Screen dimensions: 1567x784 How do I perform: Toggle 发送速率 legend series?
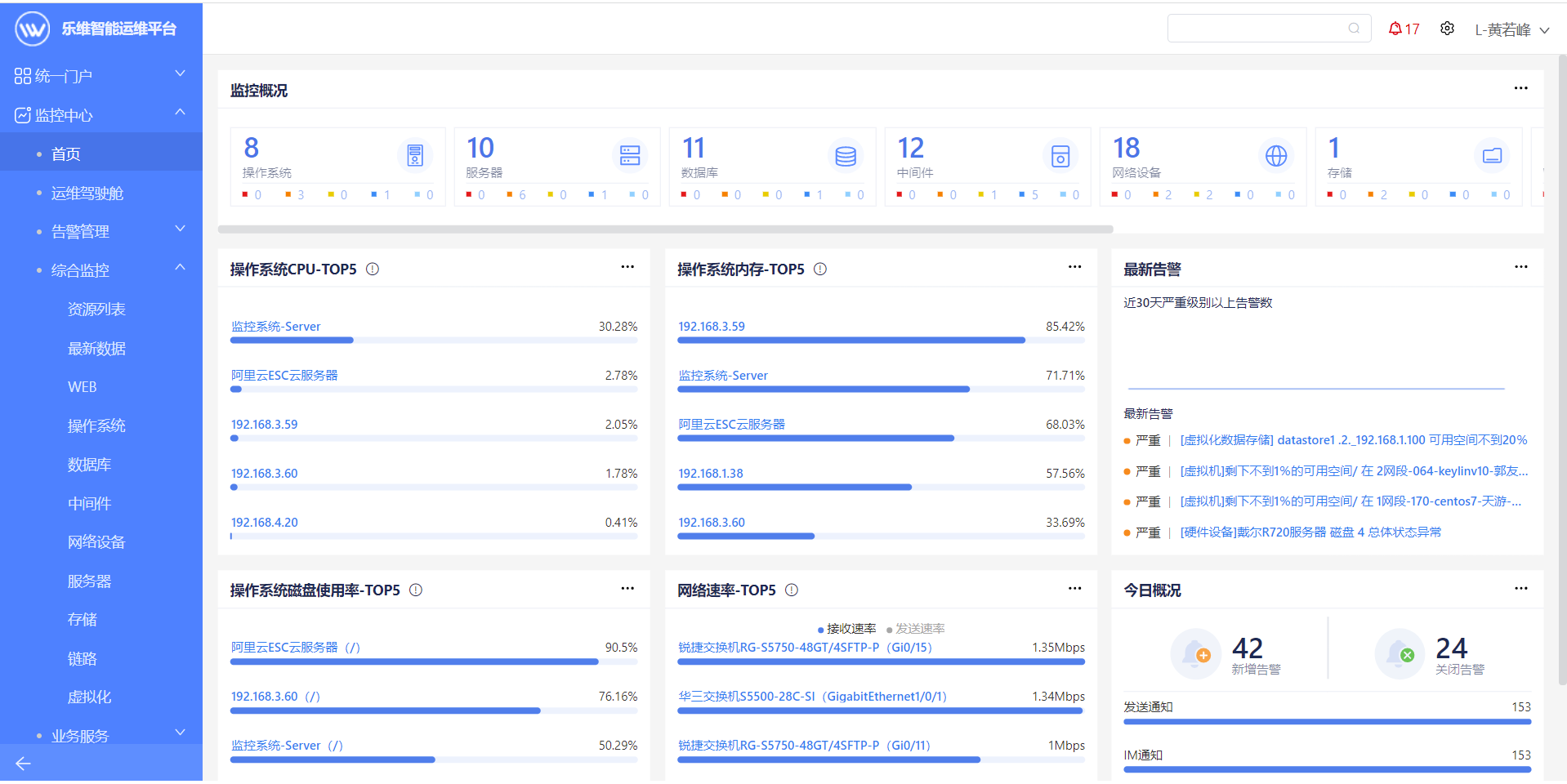[916, 629]
